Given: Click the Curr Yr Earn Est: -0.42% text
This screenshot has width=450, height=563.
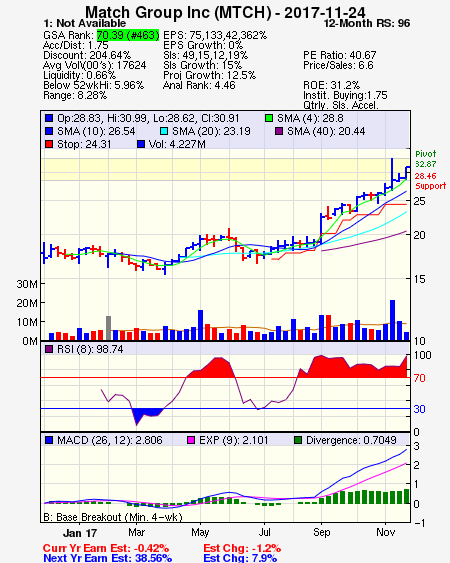Looking at the screenshot, I should [106, 548].
